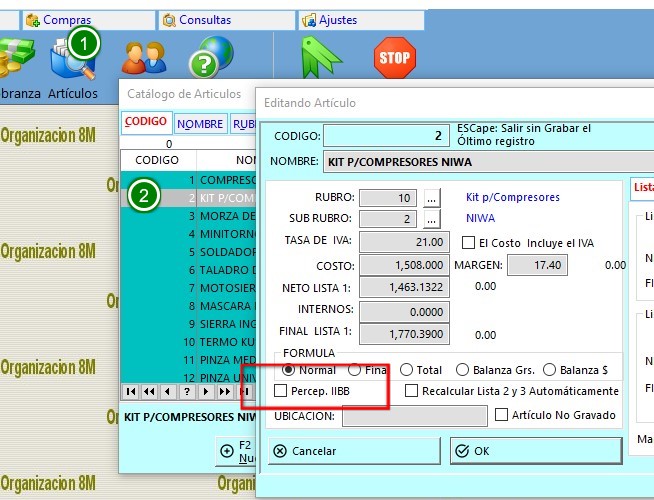Check El Costo Incluye el IVA
This screenshot has width=654, height=500.
click(468, 243)
